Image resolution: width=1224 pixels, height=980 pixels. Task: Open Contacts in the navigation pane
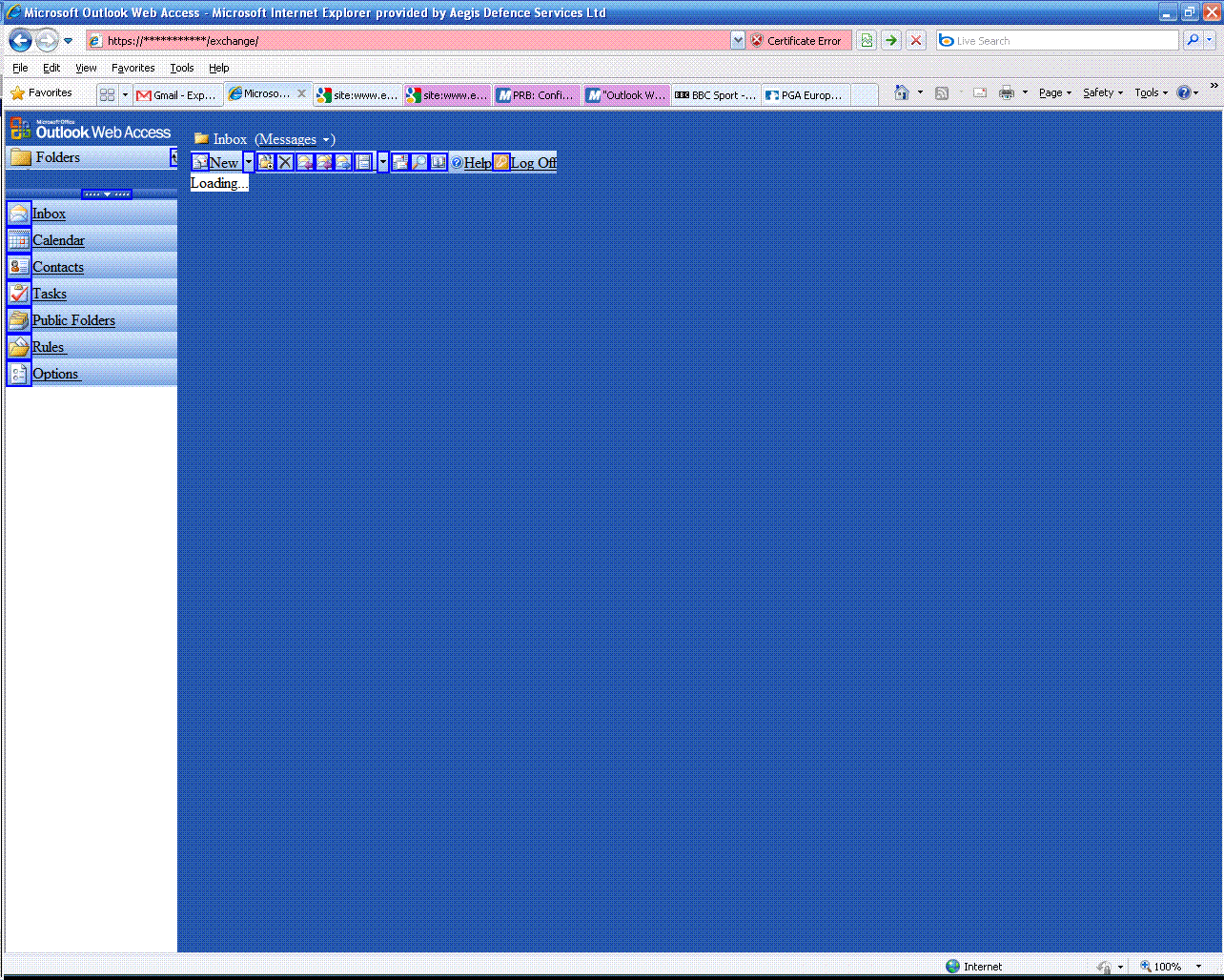click(x=58, y=267)
